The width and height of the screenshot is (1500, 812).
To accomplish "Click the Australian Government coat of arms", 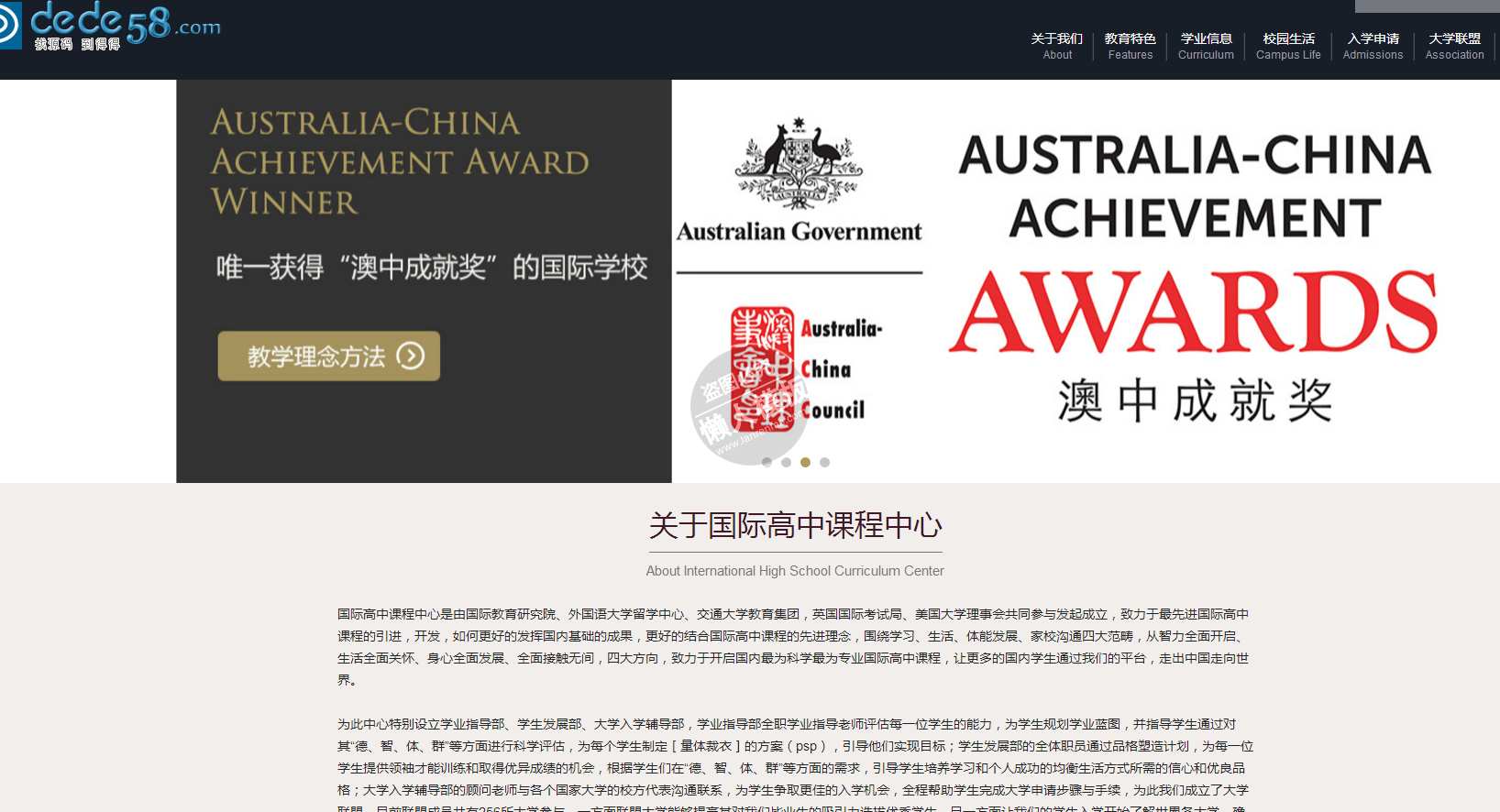I will tap(799, 165).
